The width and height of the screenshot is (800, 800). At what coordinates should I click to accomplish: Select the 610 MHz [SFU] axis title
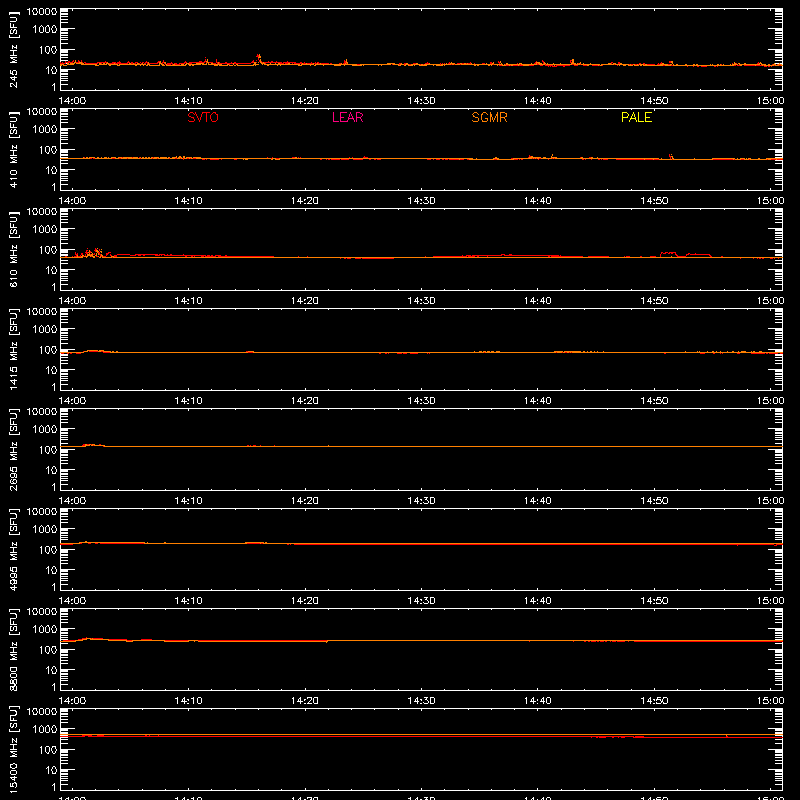pyautogui.click(x=13, y=249)
